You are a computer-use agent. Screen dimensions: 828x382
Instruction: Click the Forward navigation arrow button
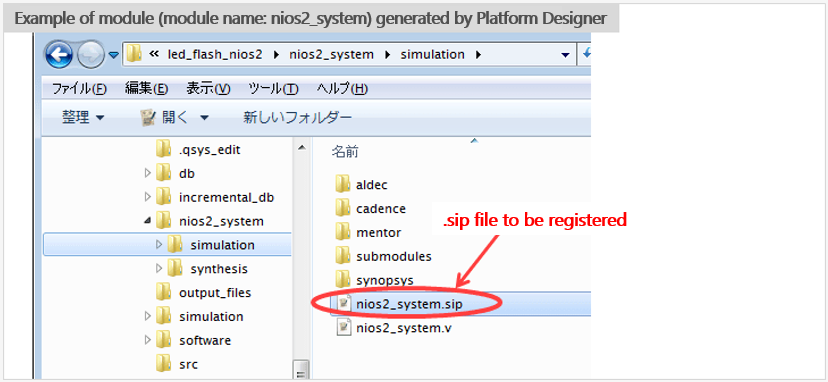click(91, 55)
